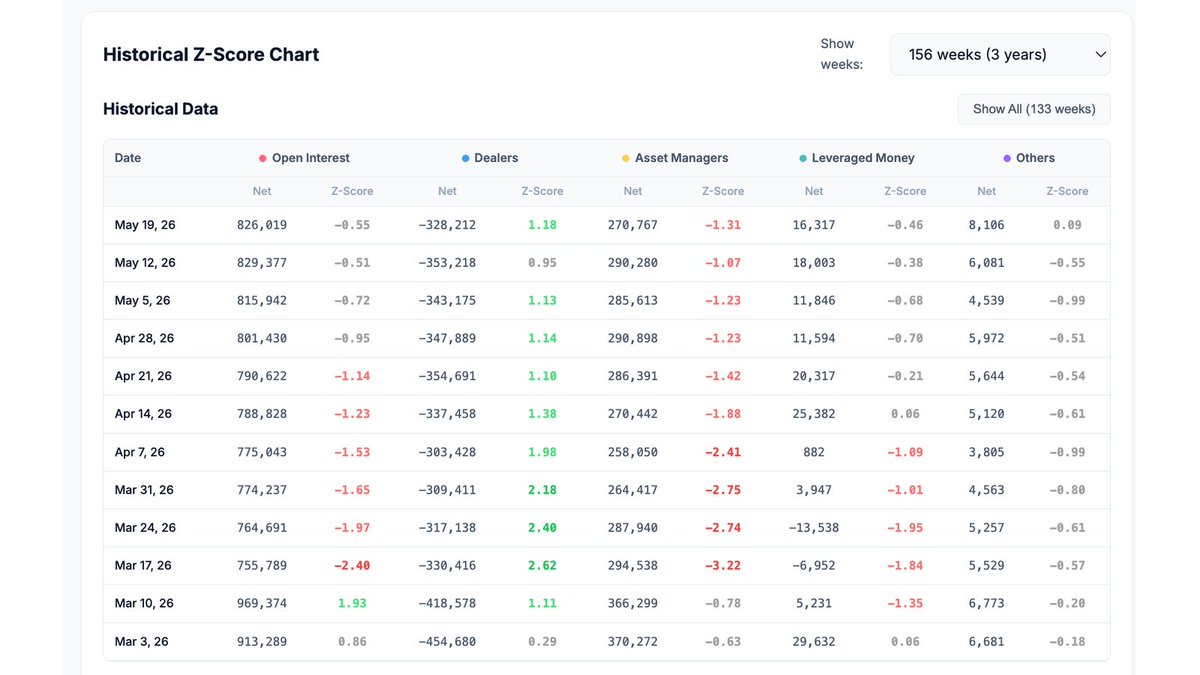The image size is (1200, 675).
Task: Select the Mar 17, 26 row date
Action: point(143,566)
